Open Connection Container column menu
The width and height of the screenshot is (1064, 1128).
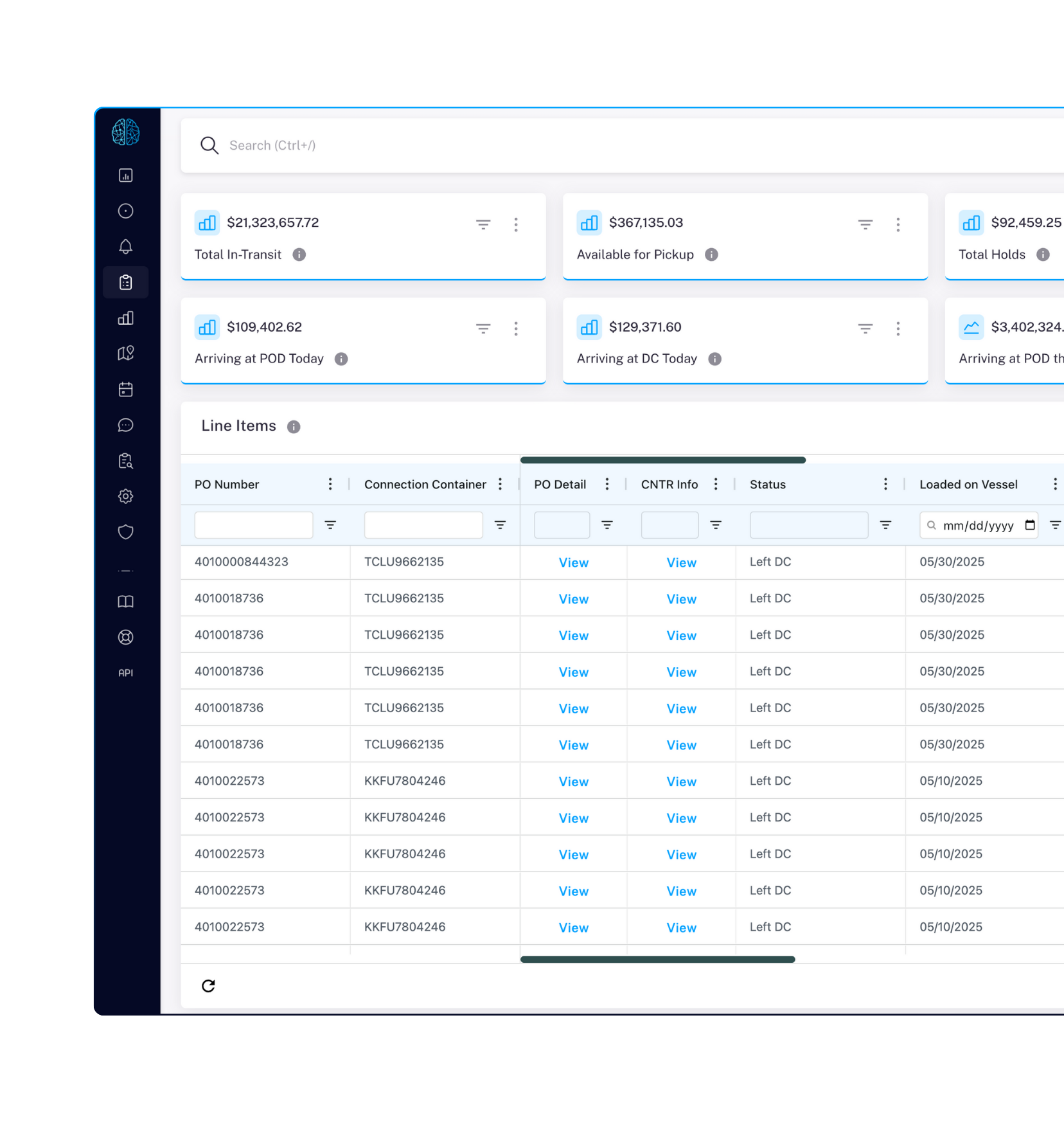pyautogui.click(x=501, y=484)
